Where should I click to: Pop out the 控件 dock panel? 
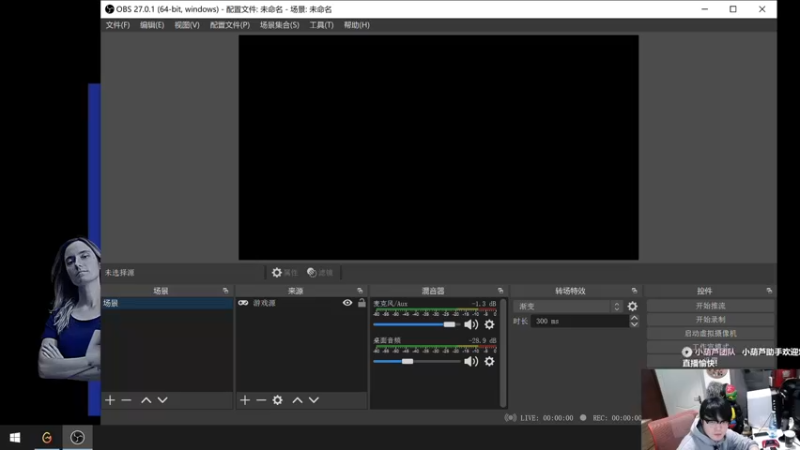click(x=769, y=290)
